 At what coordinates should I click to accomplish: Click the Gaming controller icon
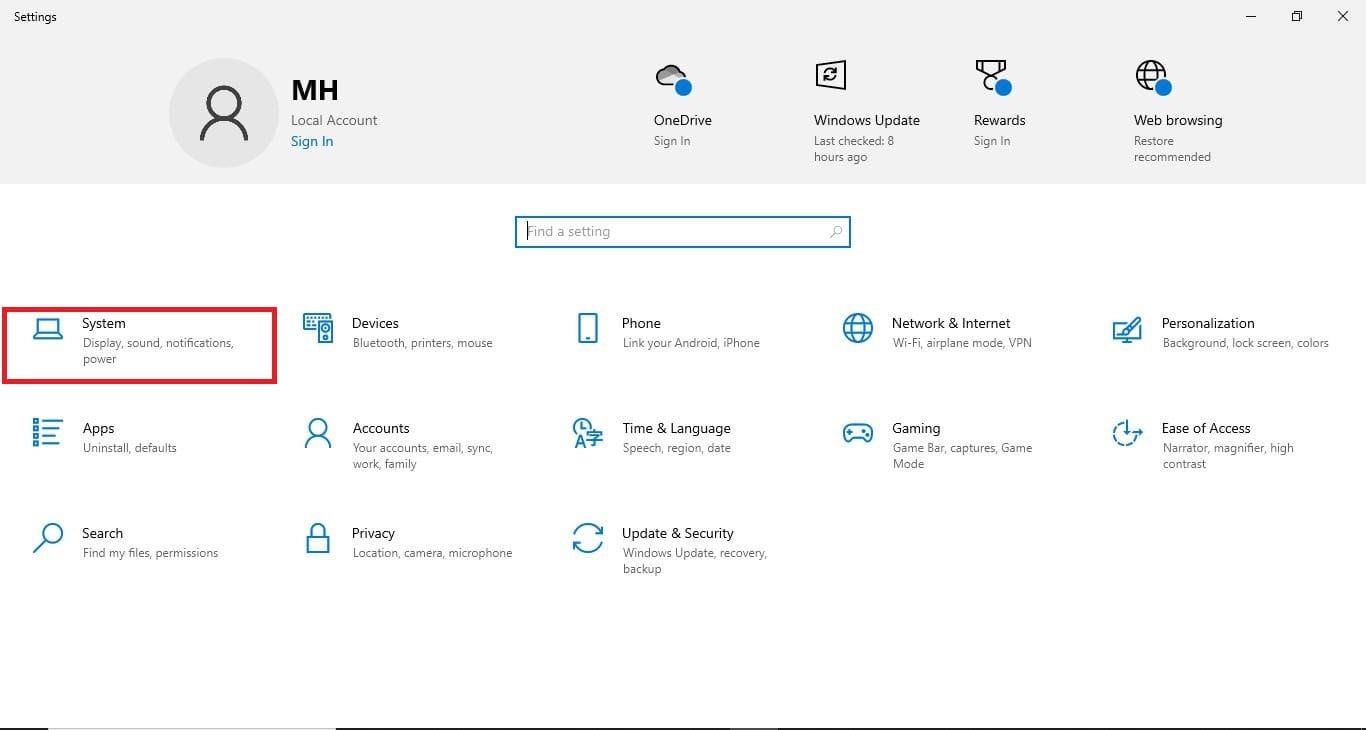pyautogui.click(x=857, y=433)
